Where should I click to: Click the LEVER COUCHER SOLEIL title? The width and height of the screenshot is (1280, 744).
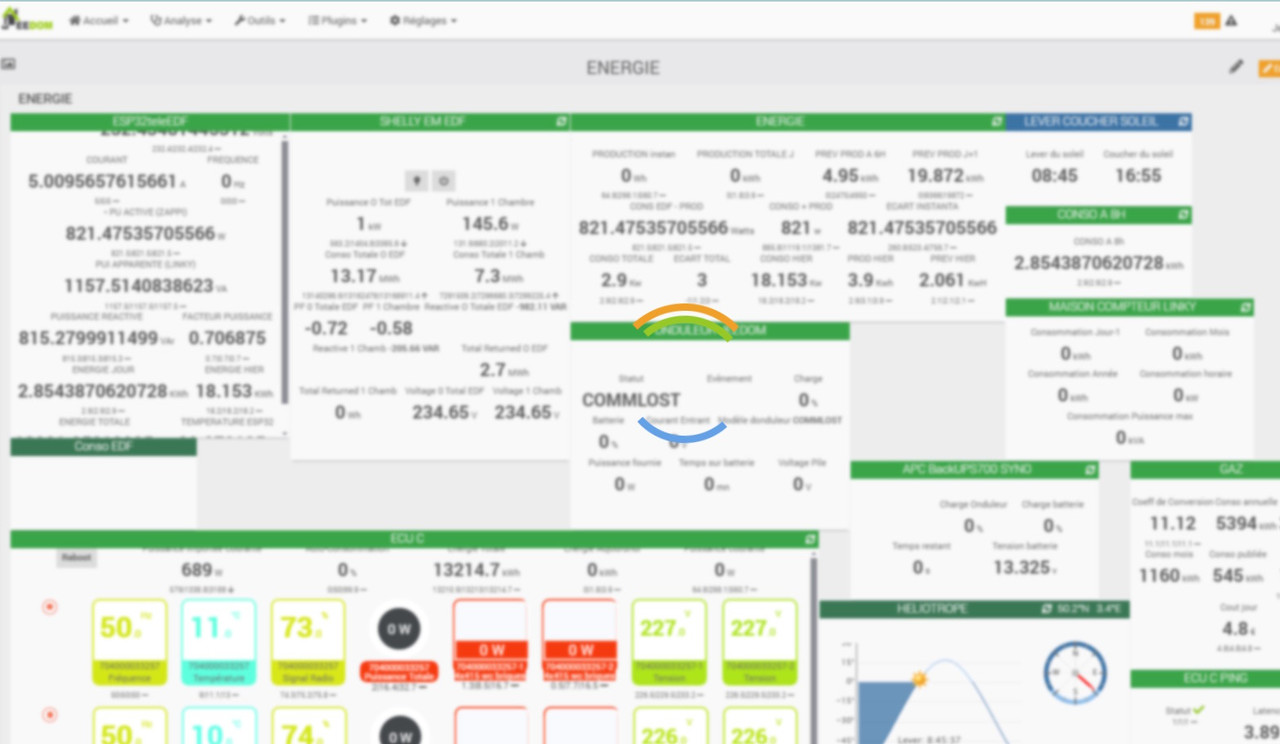(1090, 121)
